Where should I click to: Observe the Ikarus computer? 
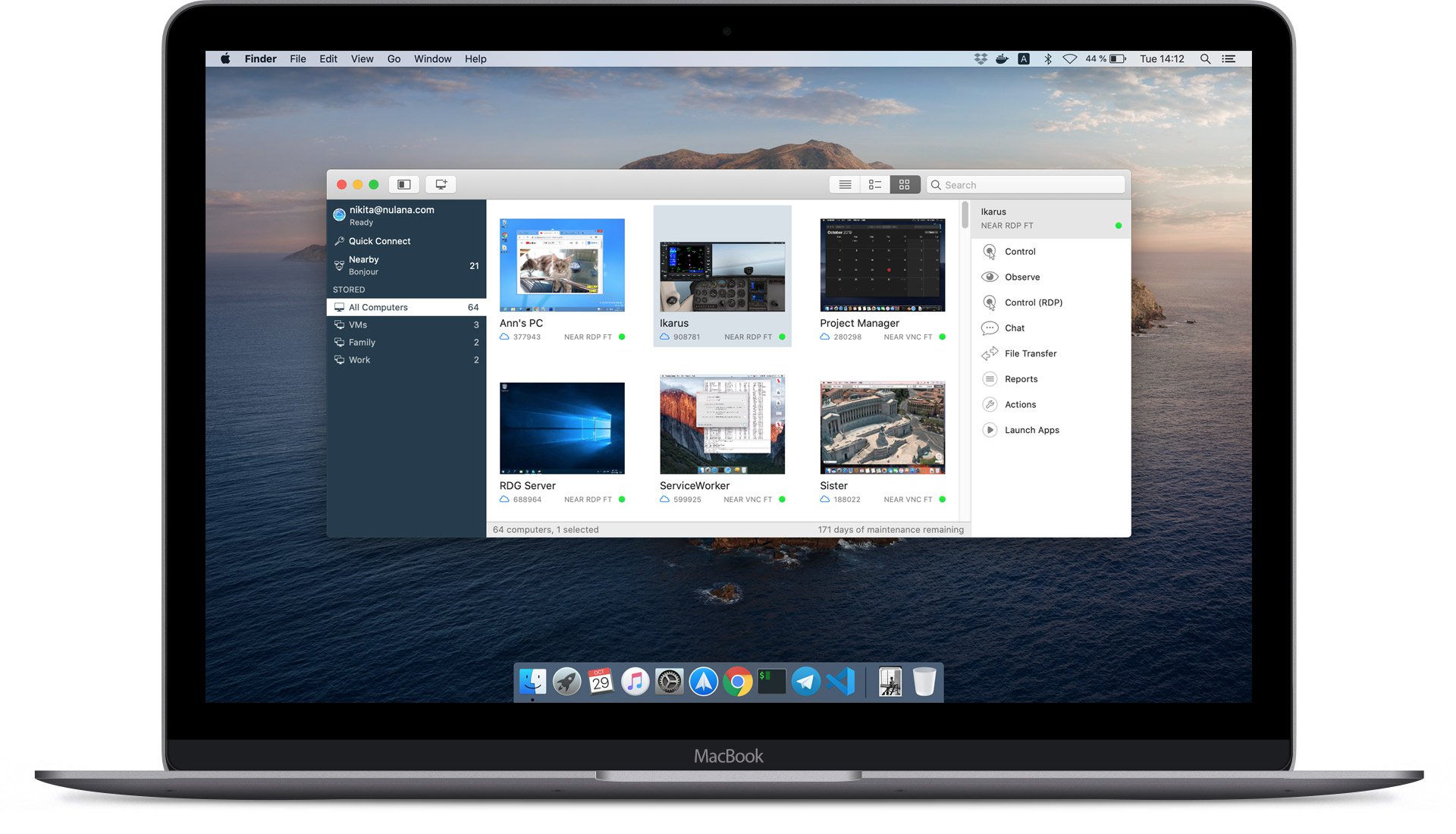(1021, 277)
